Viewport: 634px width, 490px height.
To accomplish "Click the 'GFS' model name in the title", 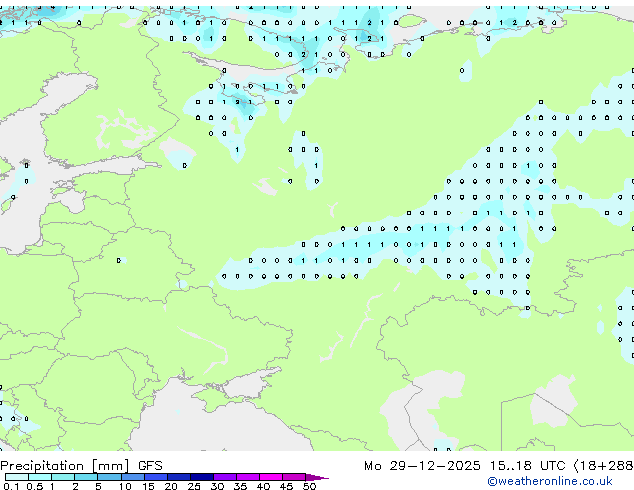I will point(150,466).
